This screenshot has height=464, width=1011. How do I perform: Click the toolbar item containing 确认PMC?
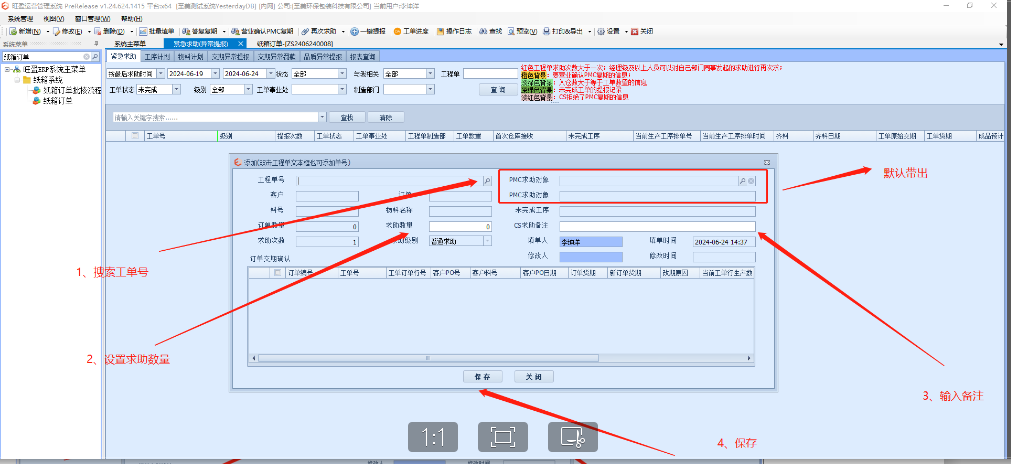click(262, 31)
